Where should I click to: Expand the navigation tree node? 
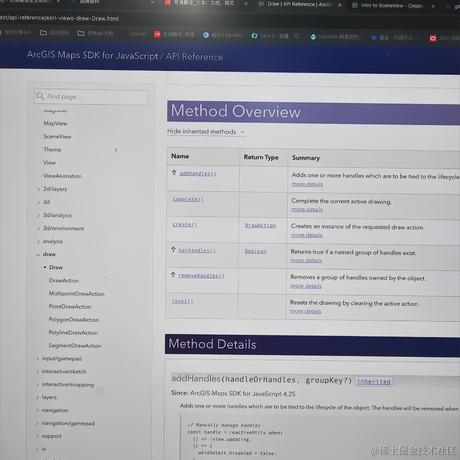37,410
